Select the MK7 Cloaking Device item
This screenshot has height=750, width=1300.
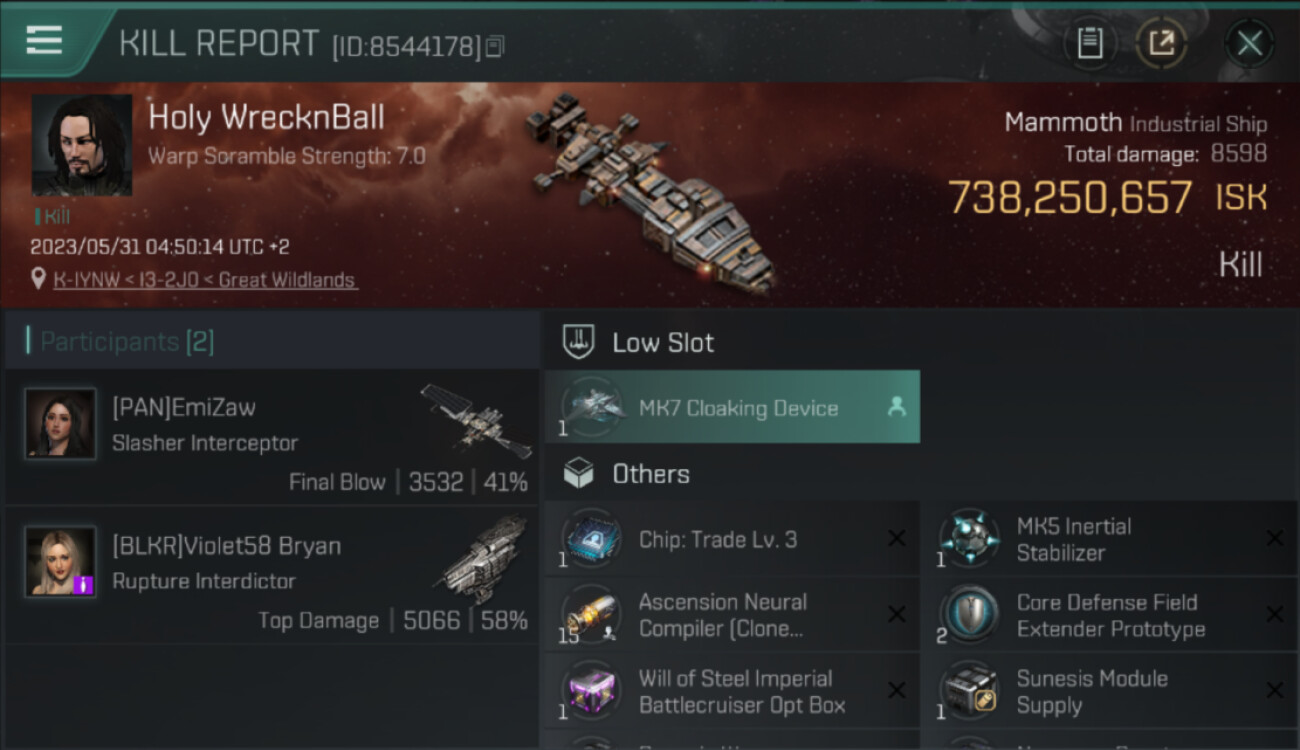(x=732, y=407)
